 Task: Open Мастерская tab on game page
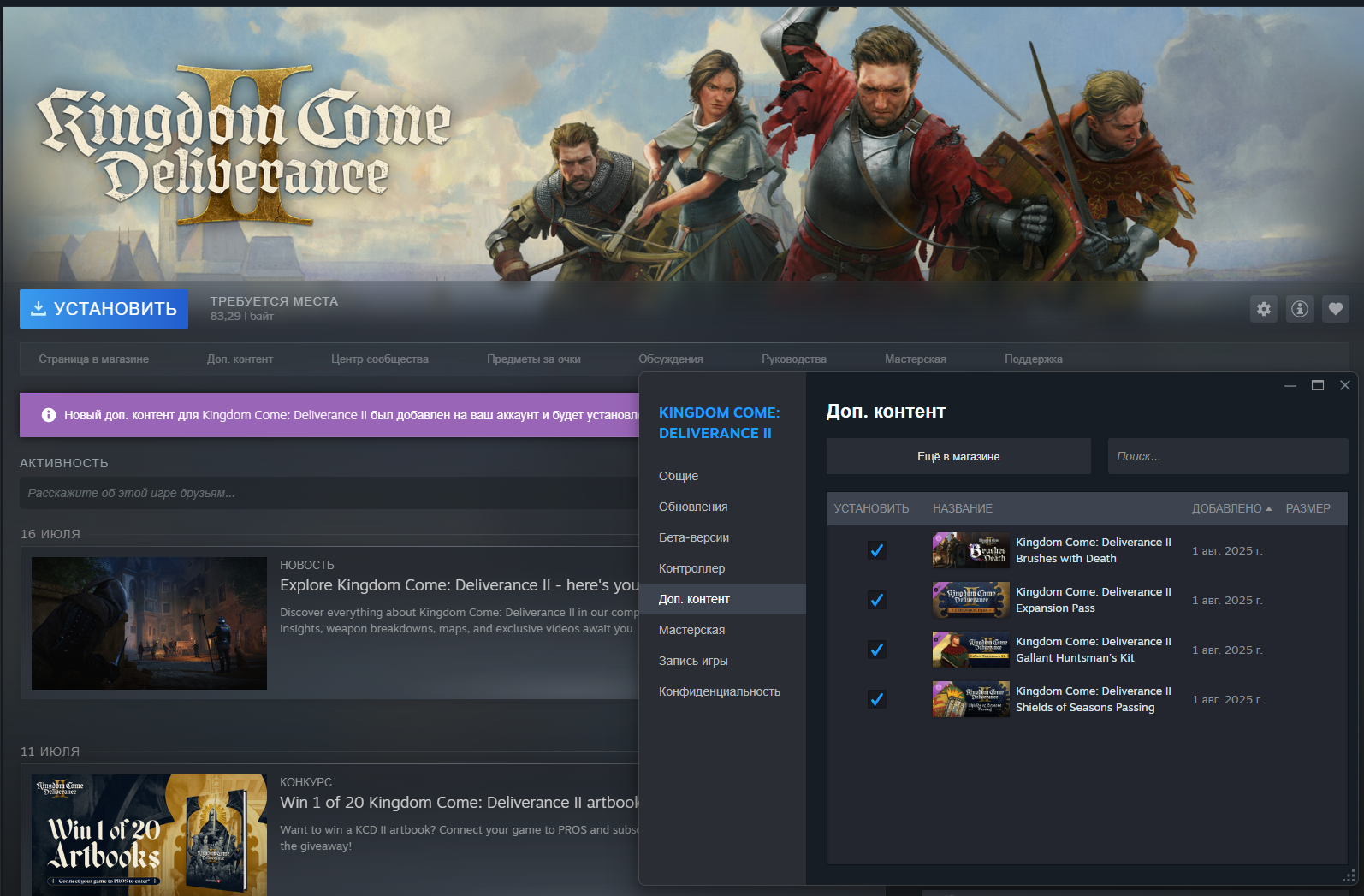[x=916, y=359]
